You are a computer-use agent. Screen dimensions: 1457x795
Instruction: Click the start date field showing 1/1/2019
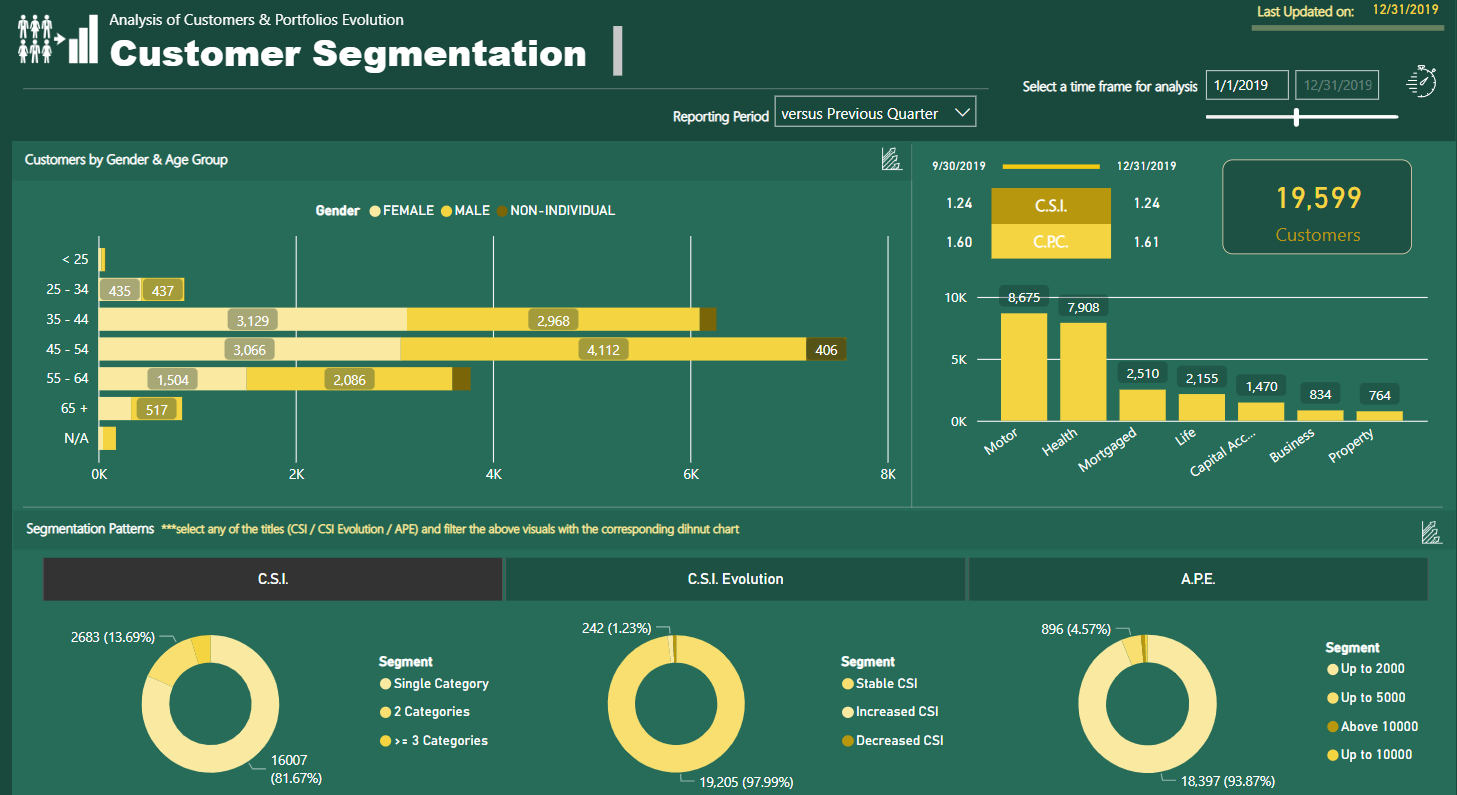1246,86
